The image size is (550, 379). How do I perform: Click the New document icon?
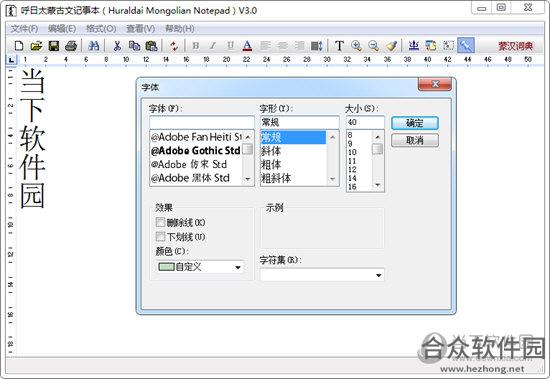(19, 46)
